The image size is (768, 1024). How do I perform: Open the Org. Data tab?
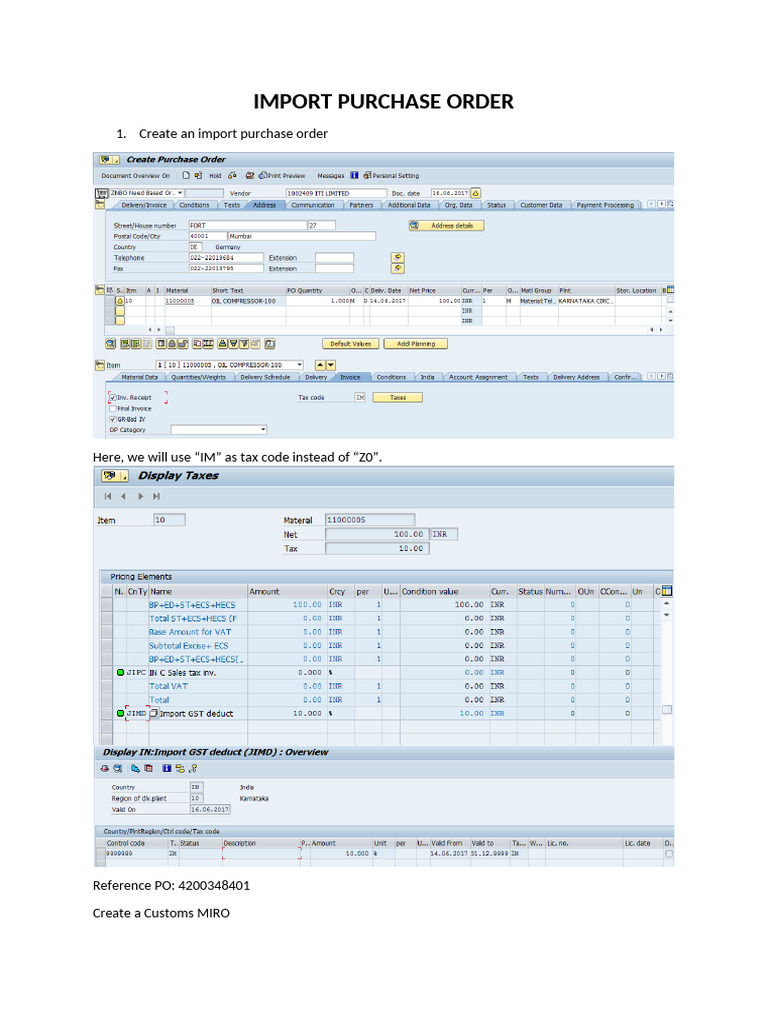click(458, 205)
